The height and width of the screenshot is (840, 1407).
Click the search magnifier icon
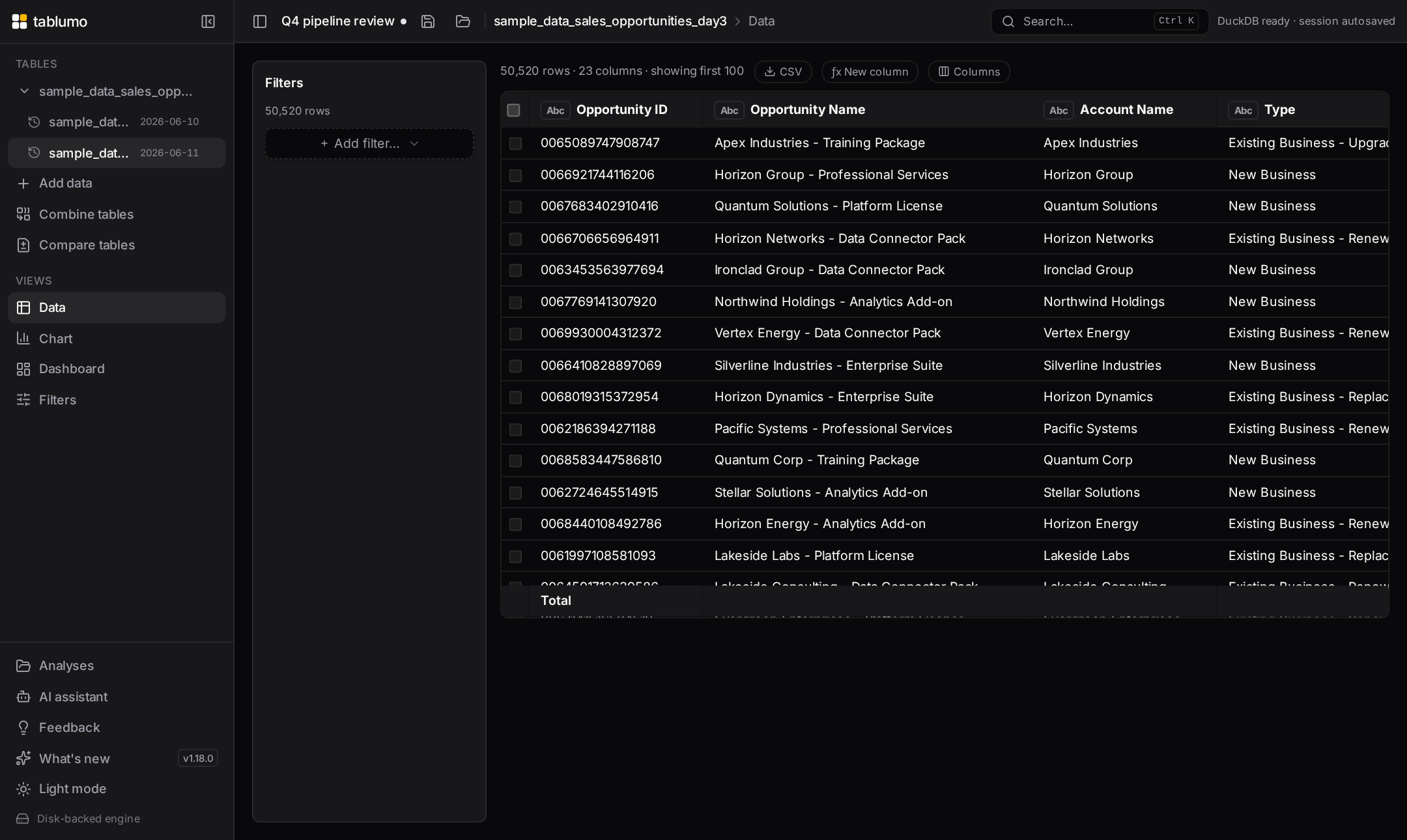pos(1008,21)
